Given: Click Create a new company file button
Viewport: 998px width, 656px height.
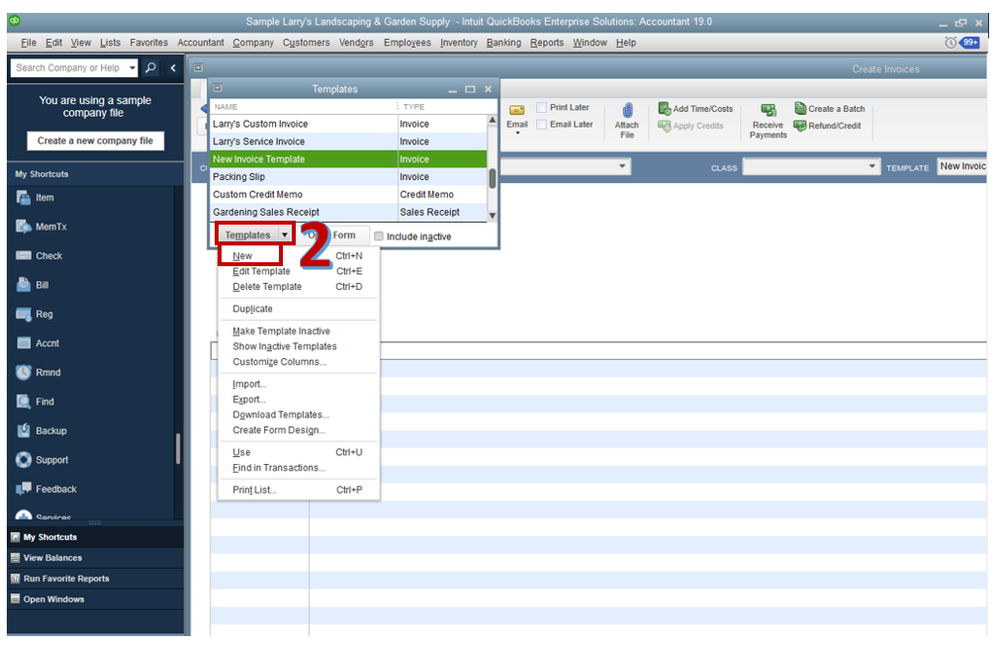Looking at the screenshot, I should tap(95, 141).
